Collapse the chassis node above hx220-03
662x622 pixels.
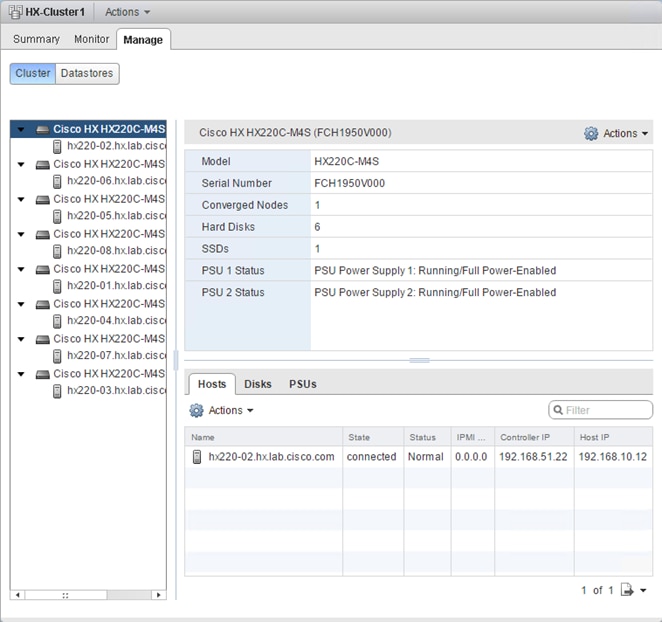pyautogui.click(x=21, y=374)
